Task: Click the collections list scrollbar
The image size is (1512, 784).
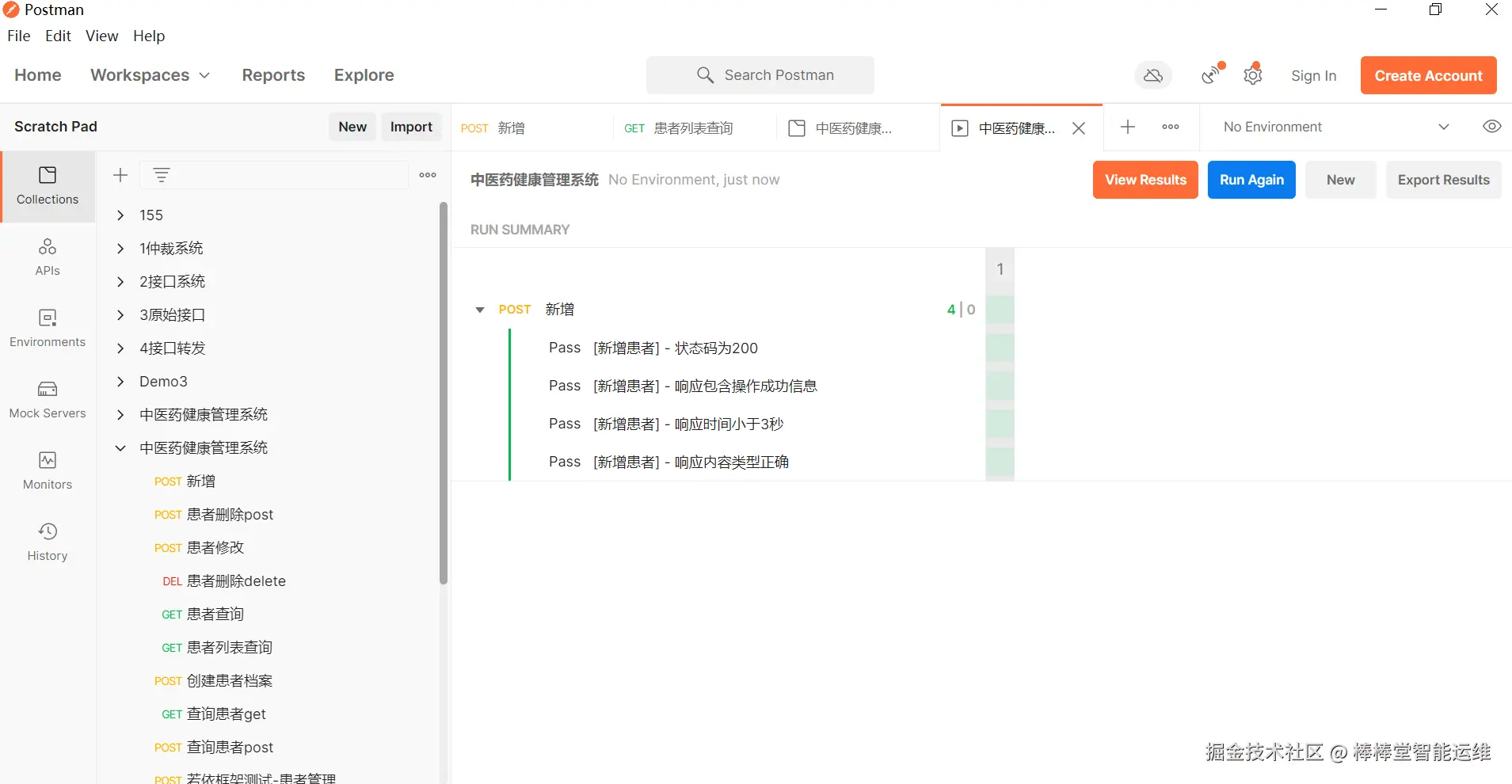Action: [444, 394]
